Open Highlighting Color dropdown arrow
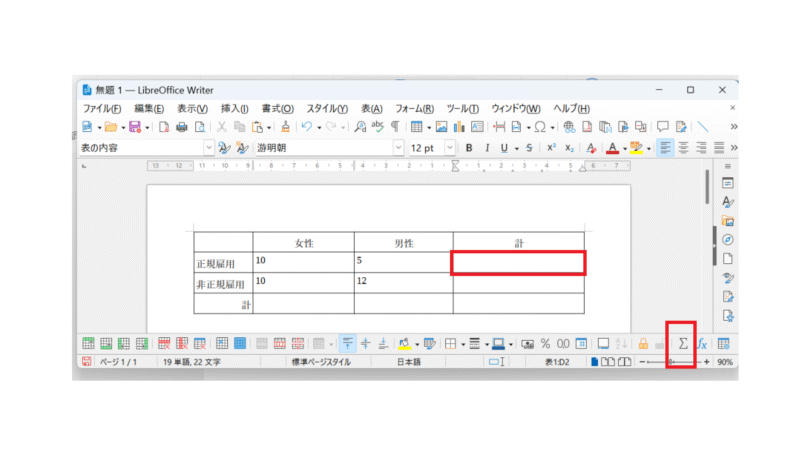 coord(648,148)
